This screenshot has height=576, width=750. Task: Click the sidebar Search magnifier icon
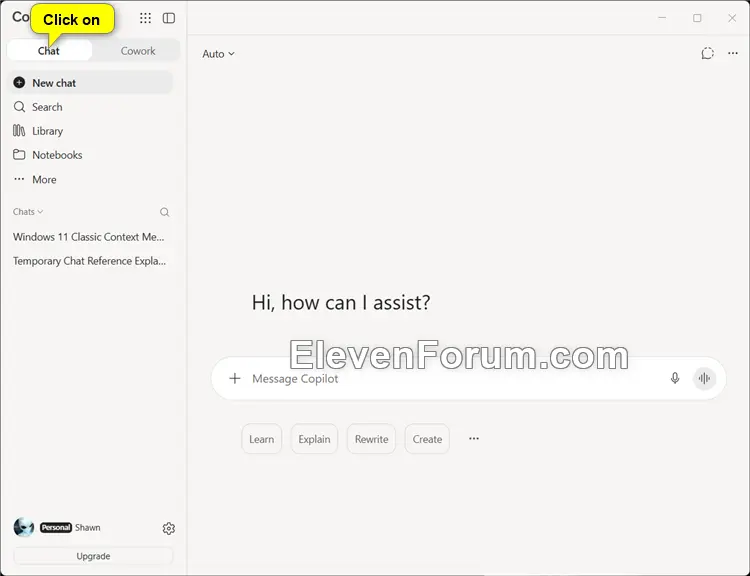(19, 107)
